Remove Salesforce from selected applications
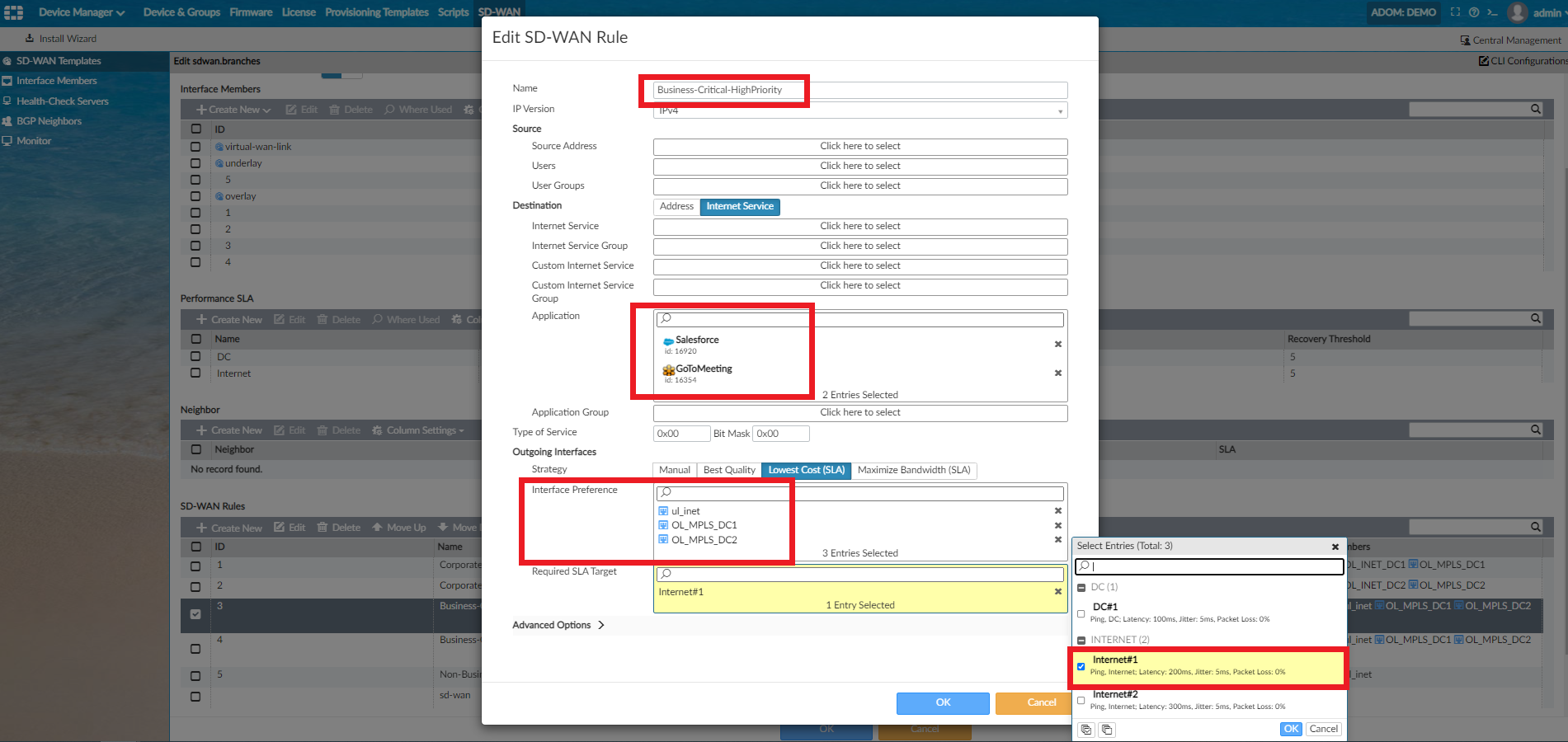The height and width of the screenshot is (742, 1568). 1058,344
